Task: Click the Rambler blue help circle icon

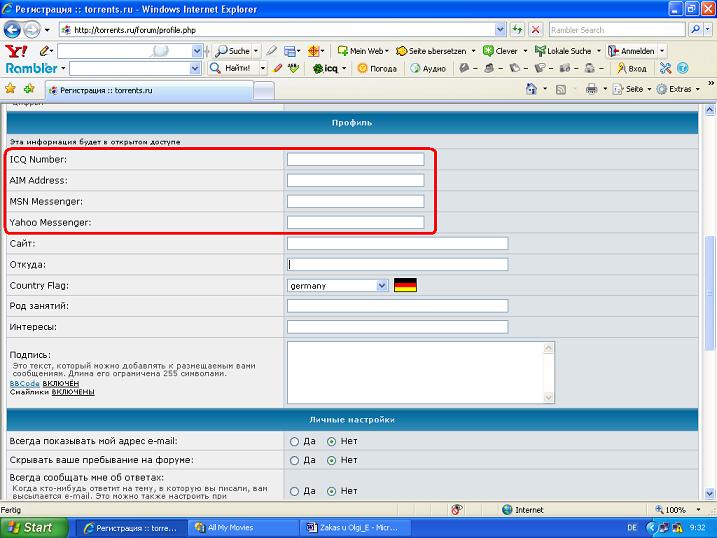Action: point(682,68)
